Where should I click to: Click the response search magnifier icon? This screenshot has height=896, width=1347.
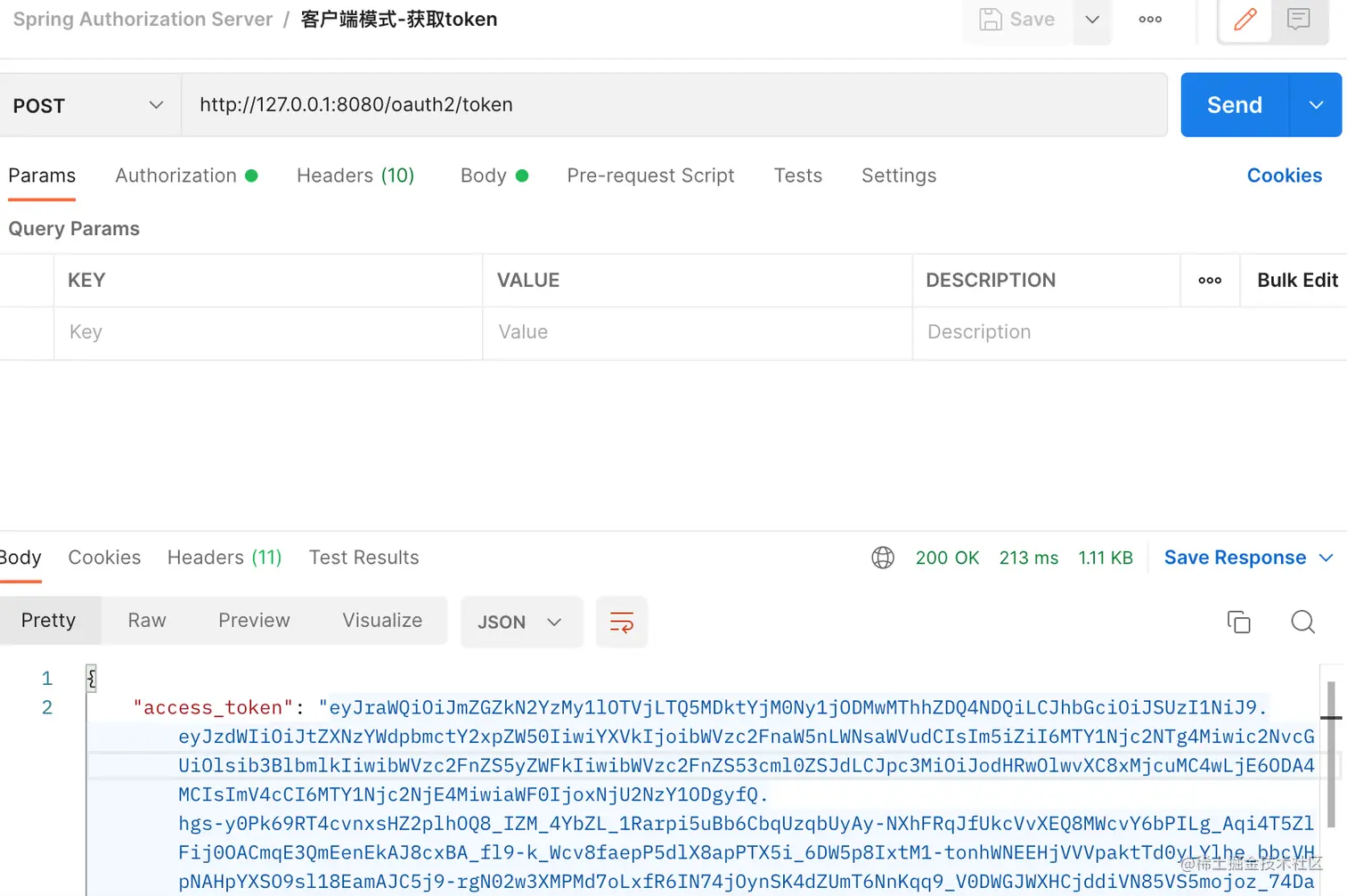coord(1302,622)
